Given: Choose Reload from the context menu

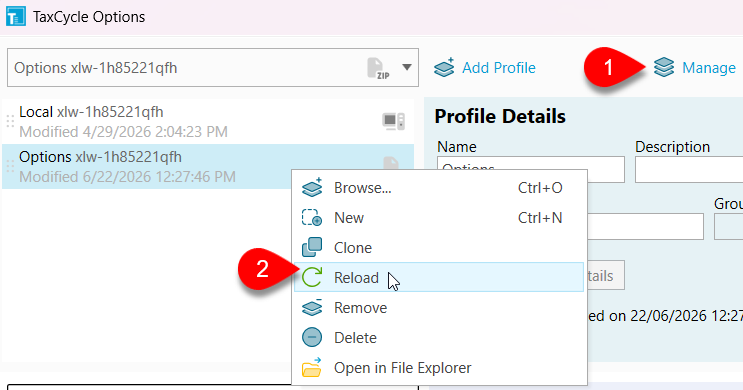Looking at the screenshot, I should pos(439,277).
